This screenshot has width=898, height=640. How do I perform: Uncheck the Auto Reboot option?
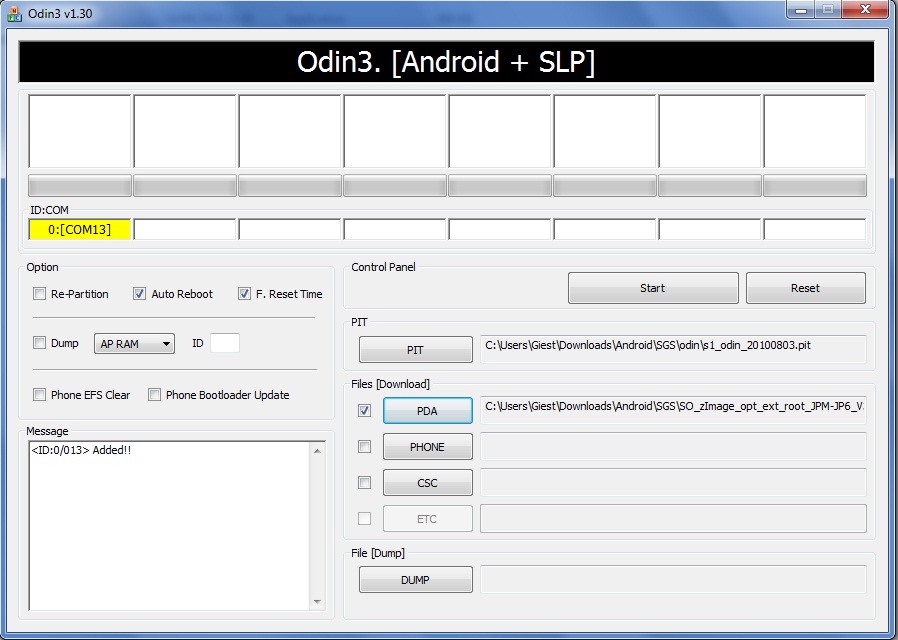139,294
